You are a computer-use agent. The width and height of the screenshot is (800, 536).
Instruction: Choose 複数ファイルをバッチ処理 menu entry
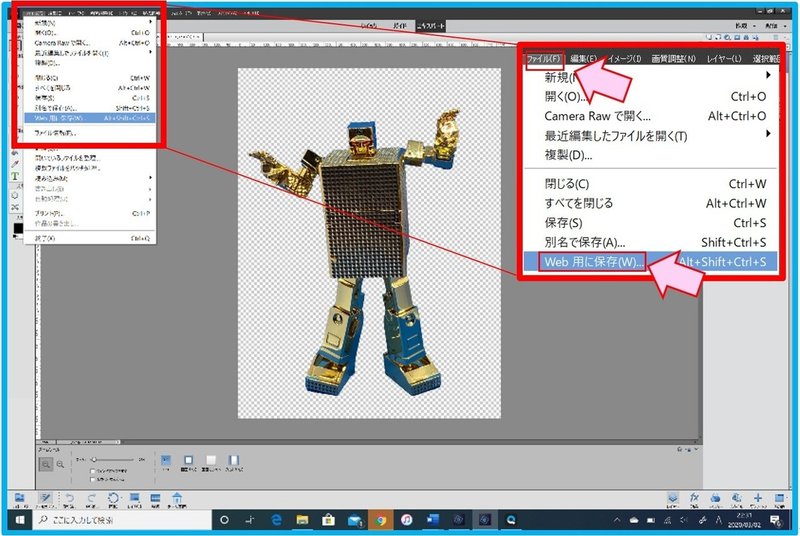[x=90, y=168]
